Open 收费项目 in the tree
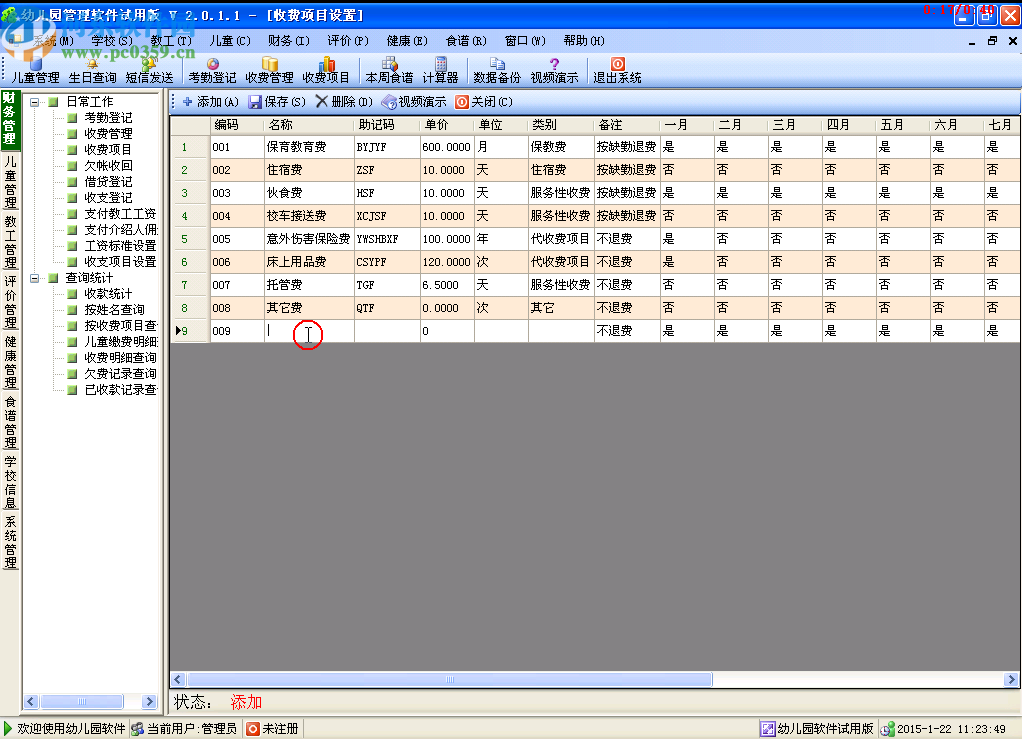Screen dimensions: 1022x739 [x=108, y=149]
